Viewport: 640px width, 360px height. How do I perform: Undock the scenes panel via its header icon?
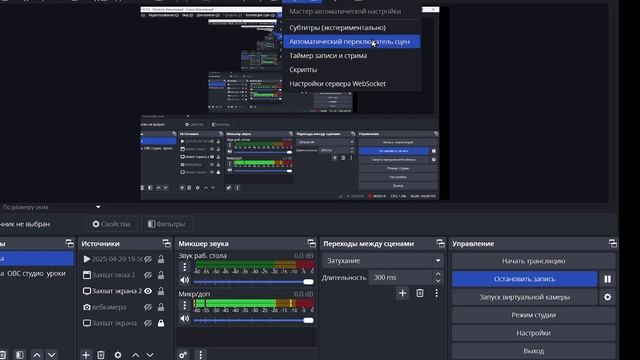coord(70,243)
